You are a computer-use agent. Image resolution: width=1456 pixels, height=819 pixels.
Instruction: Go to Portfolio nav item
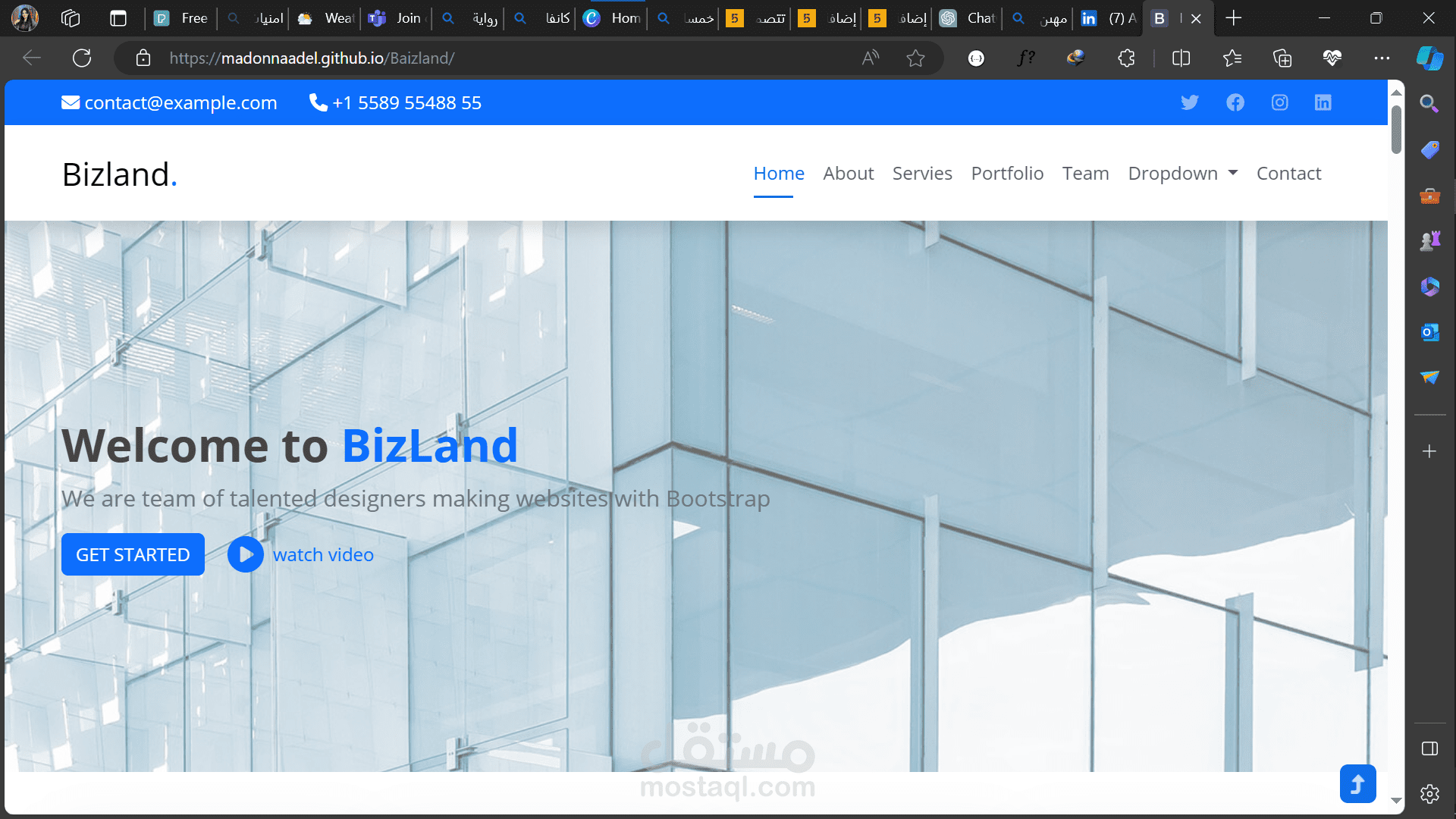(x=1007, y=174)
